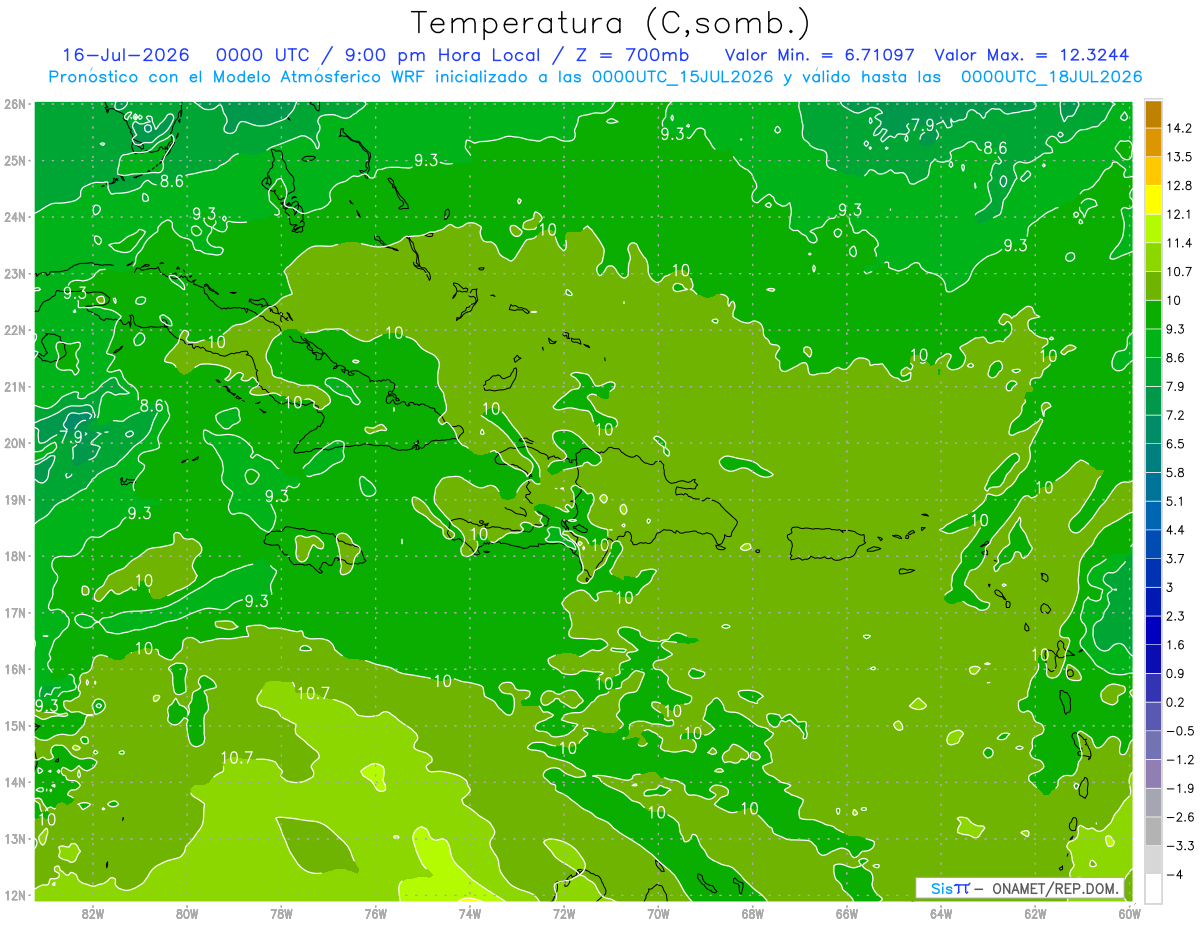This screenshot has width=1200, height=927.
Task: Select the "0000UTC_18JUL2026" valid-until text
Action: coord(1051,77)
